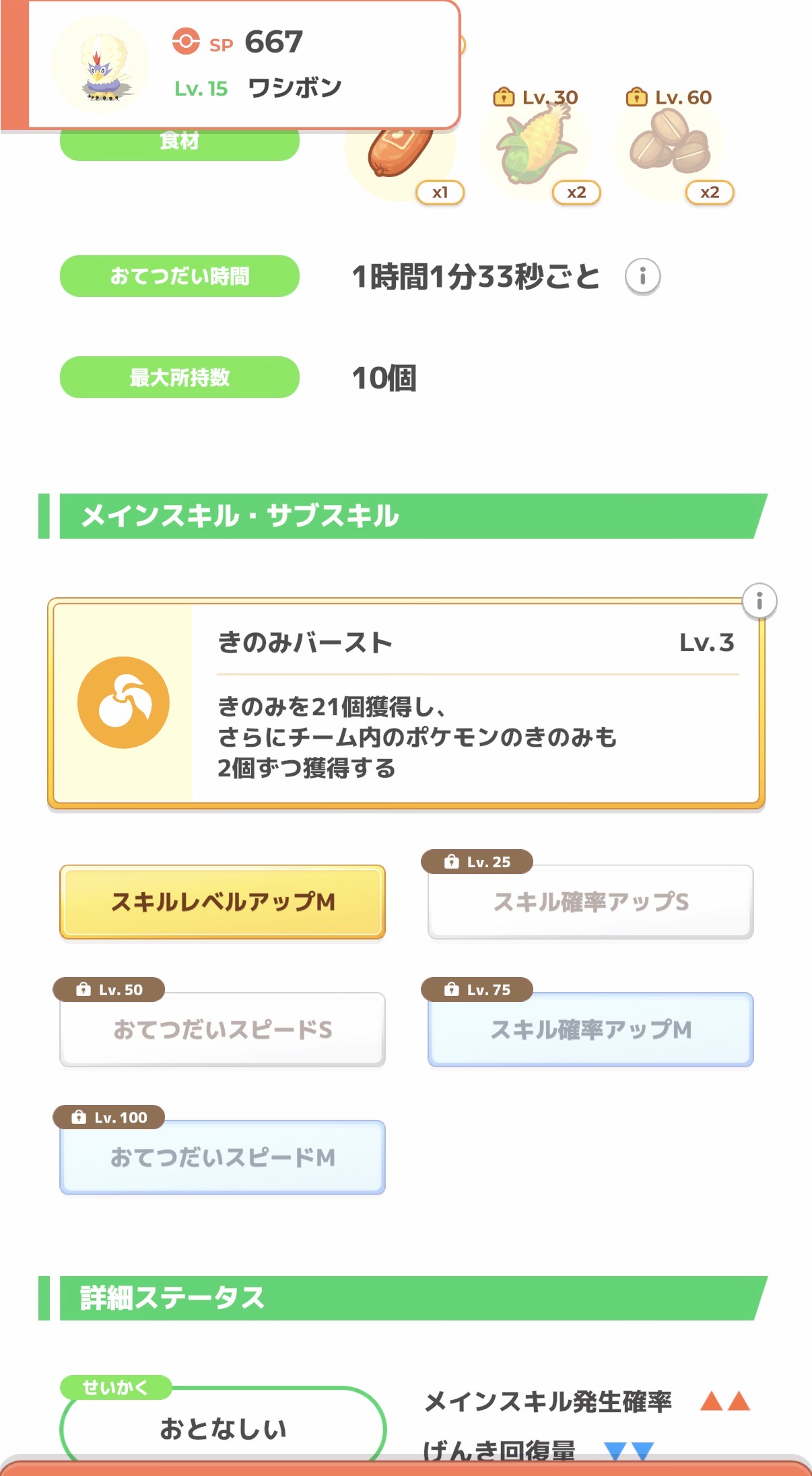Screen dimensions: 812x1476
Task: Tap the Lv.75 lock badge
Action: (x=477, y=989)
